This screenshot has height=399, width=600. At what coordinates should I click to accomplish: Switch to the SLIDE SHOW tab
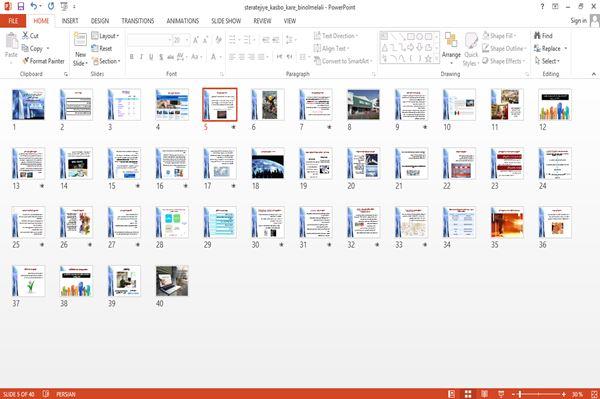click(x=226, y=21)
